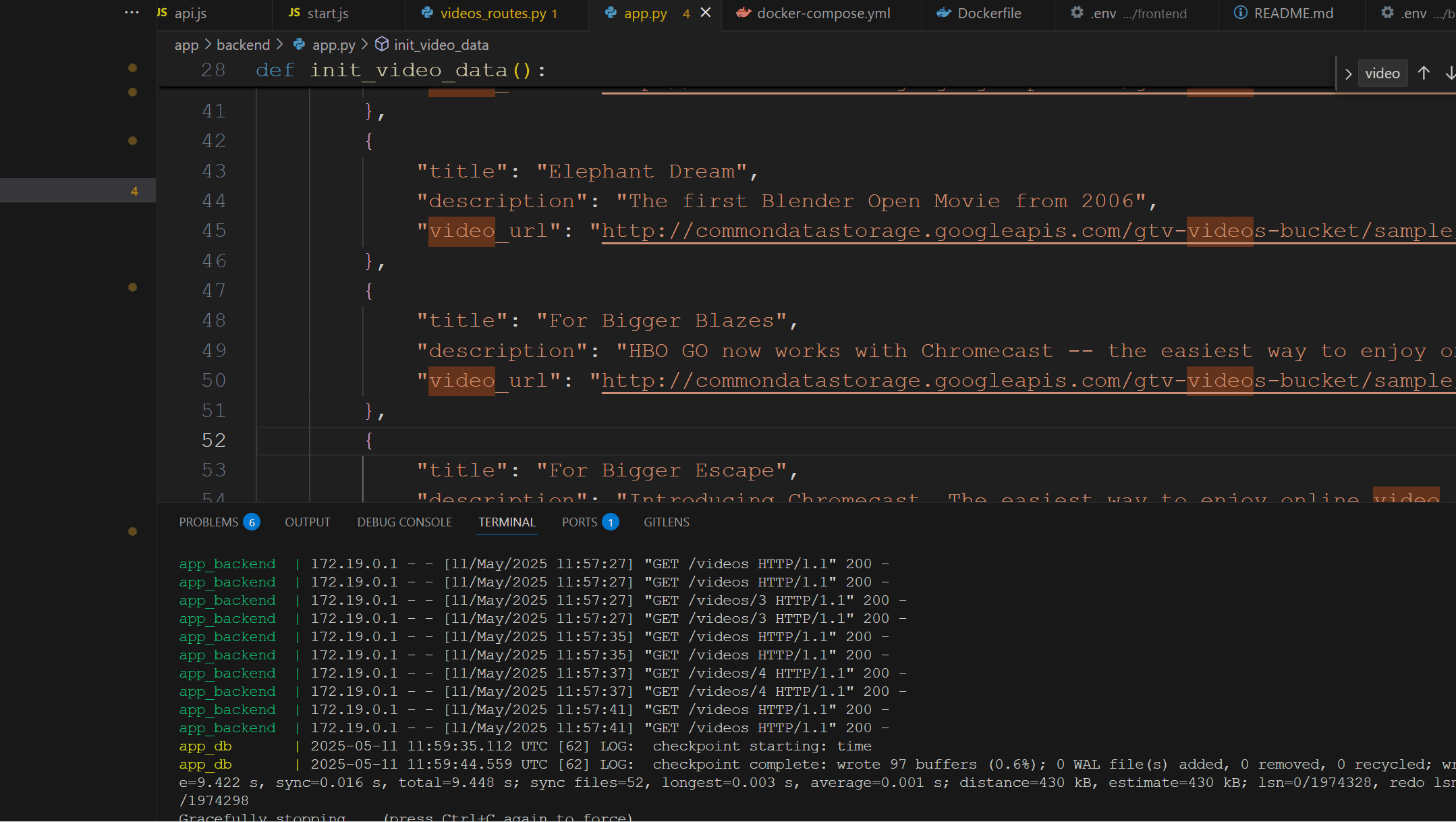The height and width of the screenshot is (822, 1456).
Task: Expand the toggle replace chevron in find widget
Action: click(1348, 74)
